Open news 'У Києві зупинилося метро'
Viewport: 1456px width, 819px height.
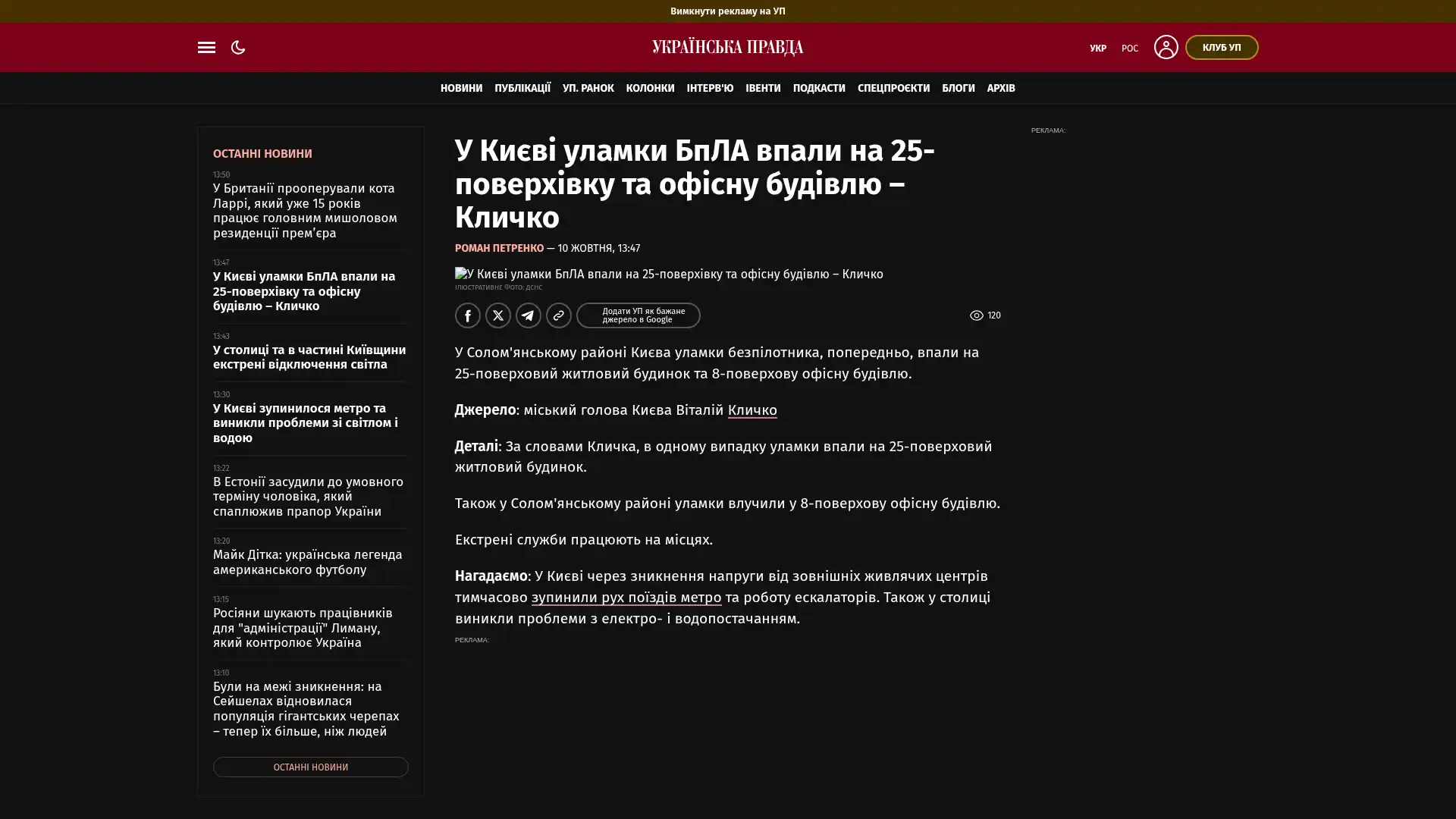coord(305,423)
